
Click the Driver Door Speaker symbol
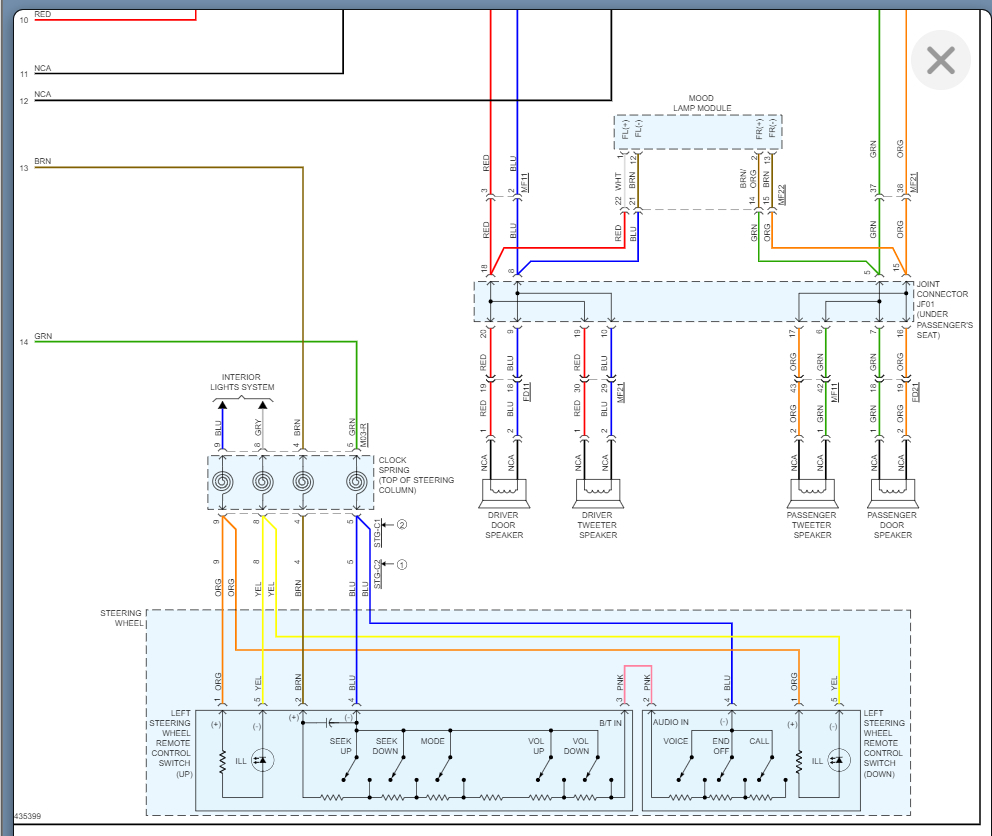[x=504, y=494]
